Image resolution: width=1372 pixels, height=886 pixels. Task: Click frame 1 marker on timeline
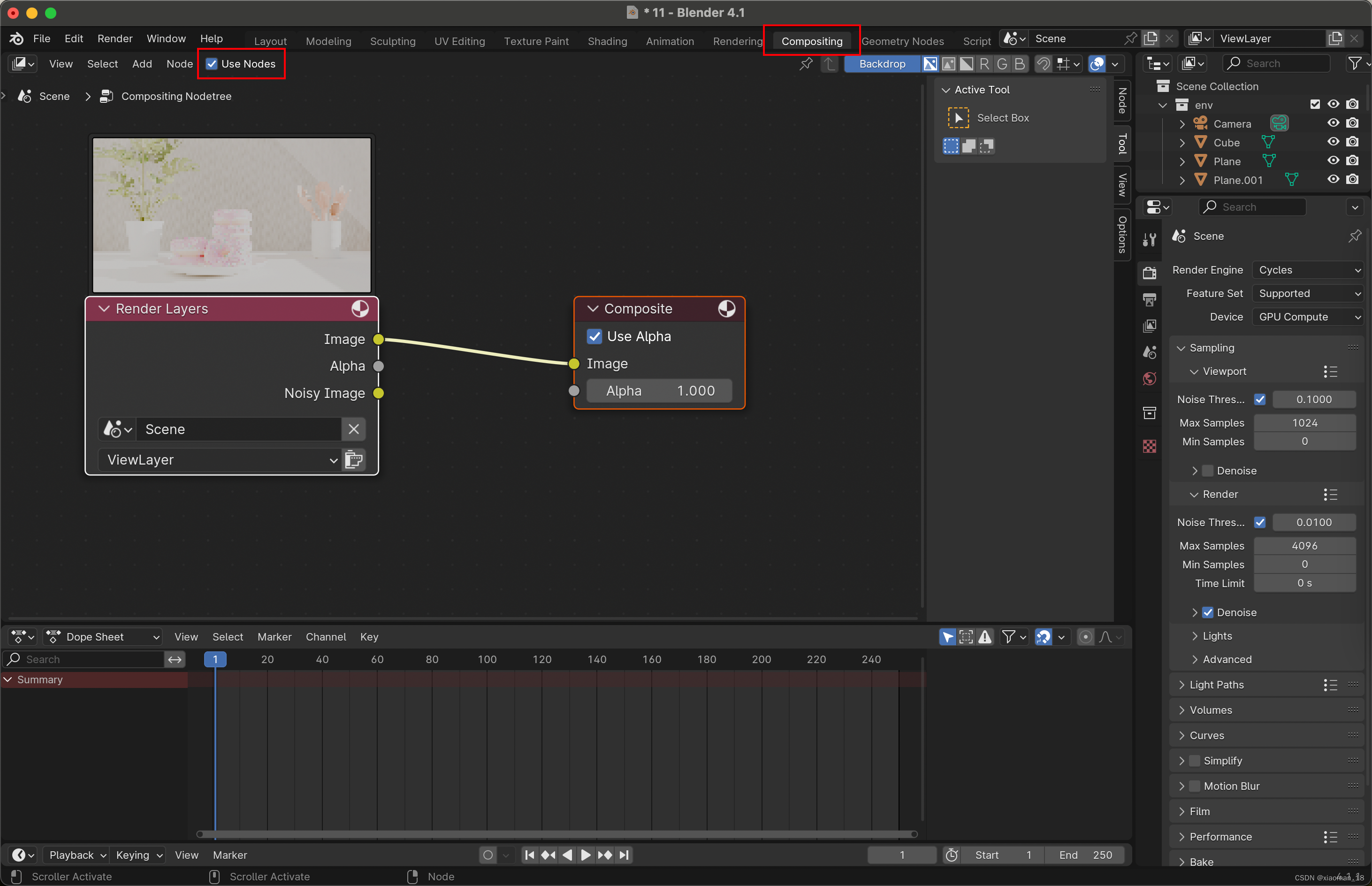tap(214, 658)
